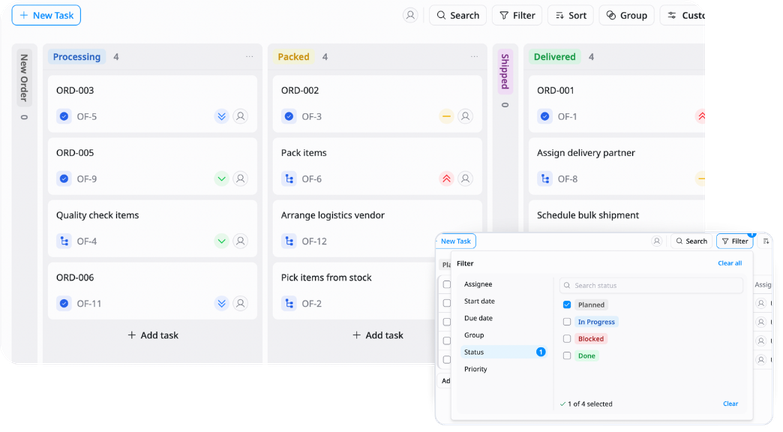The width and height of the screenshot is (783, 432).
Task: Open the Schedule bulk shipment card
Action: [617, 216]
